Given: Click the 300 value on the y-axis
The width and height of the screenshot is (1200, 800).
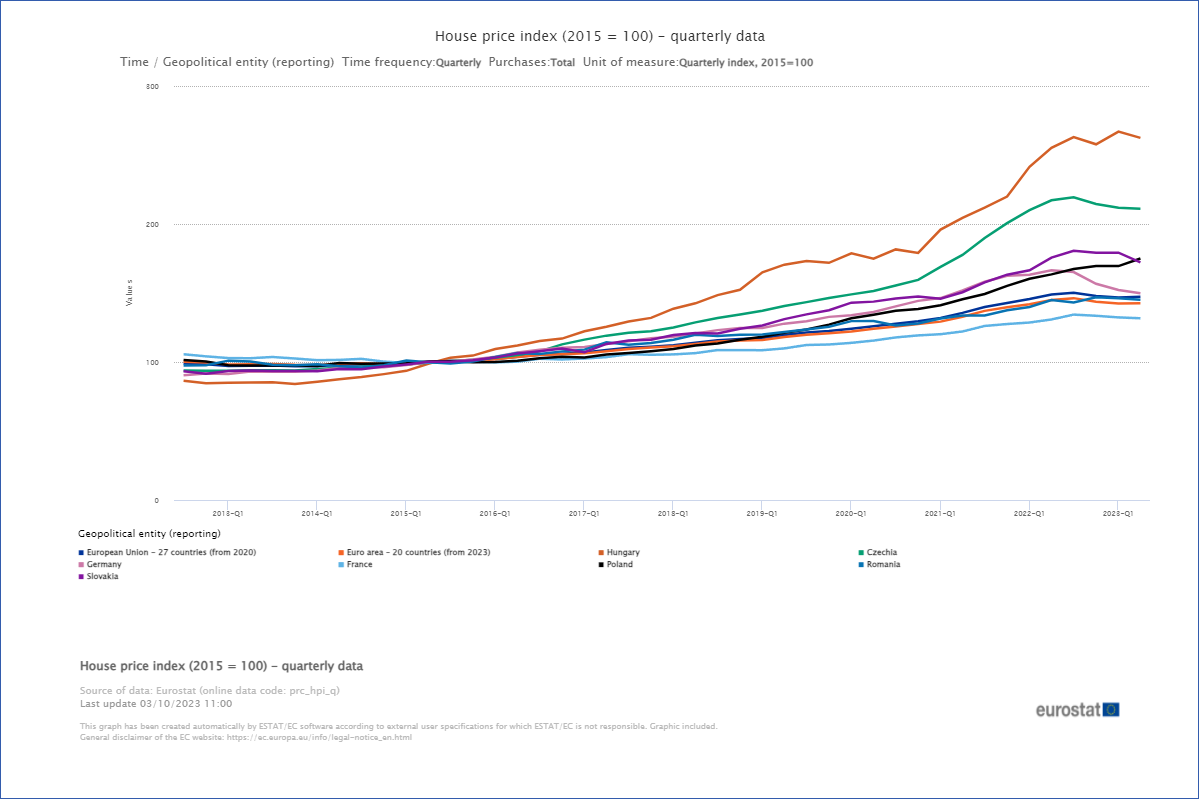Looking at the screenshot, I should click(152, 87).
